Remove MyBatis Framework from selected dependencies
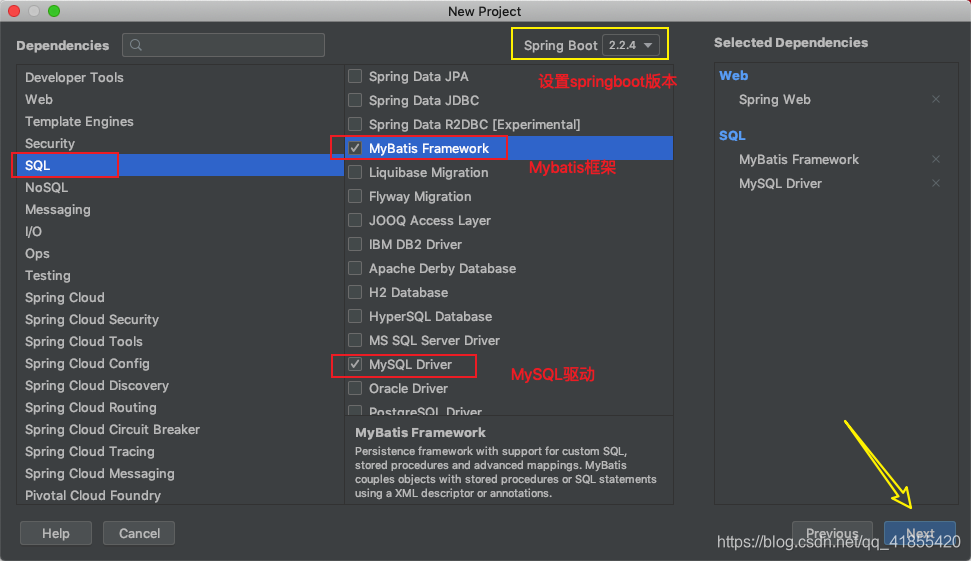Image resolution: width=971 pixels, height=561 pixels. tap(936, 159)
